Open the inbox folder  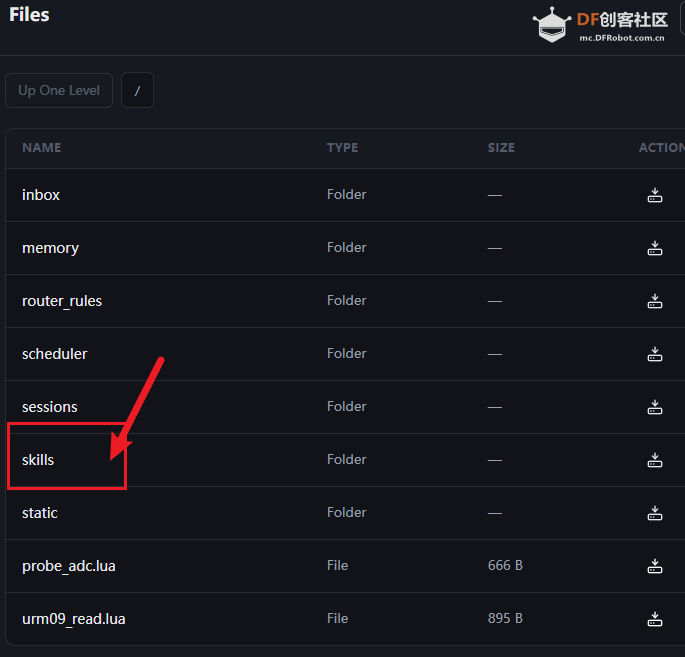(41, 195)
